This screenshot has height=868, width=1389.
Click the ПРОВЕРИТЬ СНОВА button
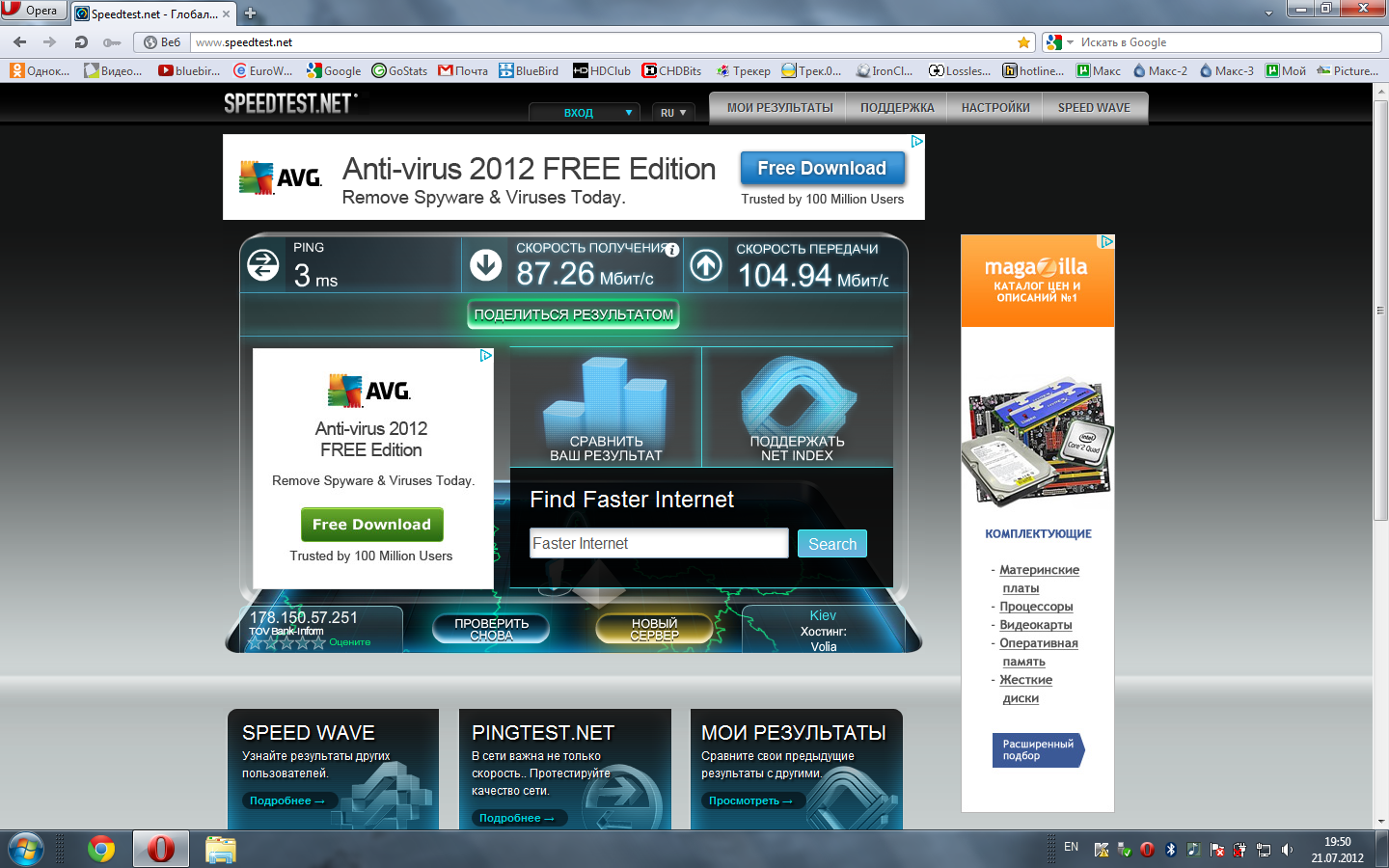point(492,629)
